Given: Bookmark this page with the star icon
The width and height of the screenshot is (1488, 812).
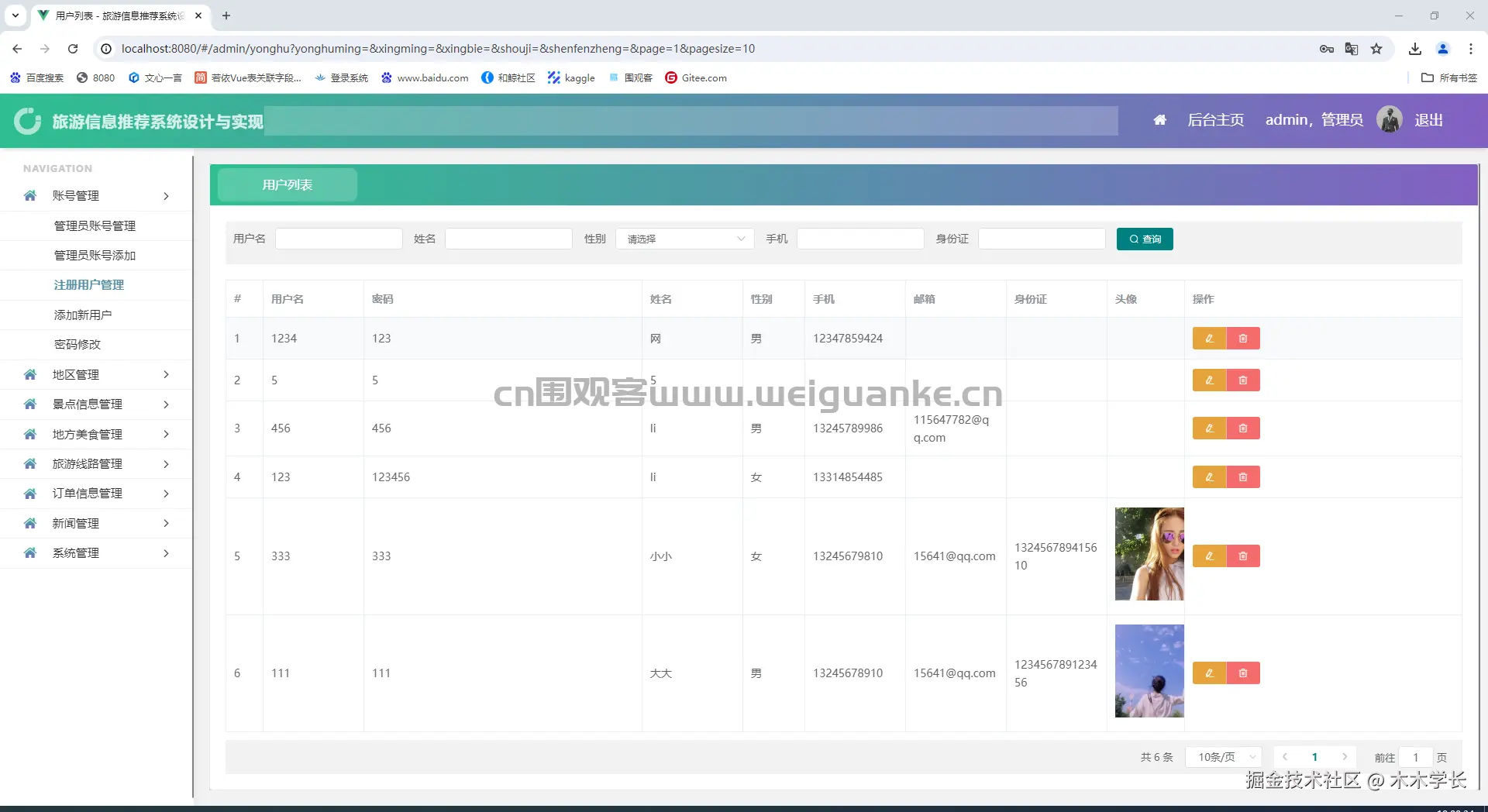Looking at the screenshot, I should point(1376,49).
